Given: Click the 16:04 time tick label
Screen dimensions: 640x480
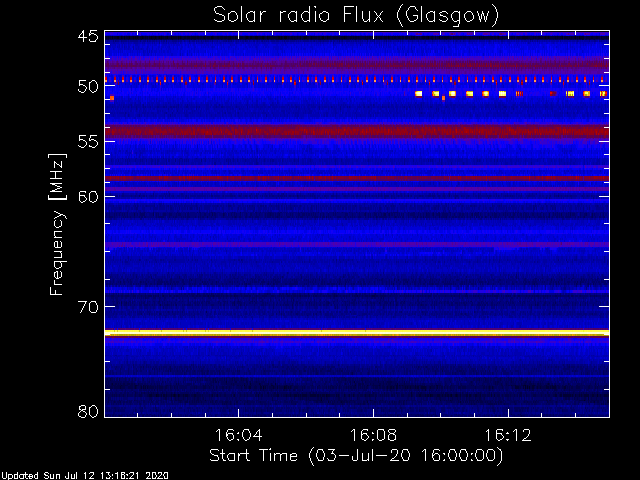Looking at the screenshot, I should coord(238,435).
